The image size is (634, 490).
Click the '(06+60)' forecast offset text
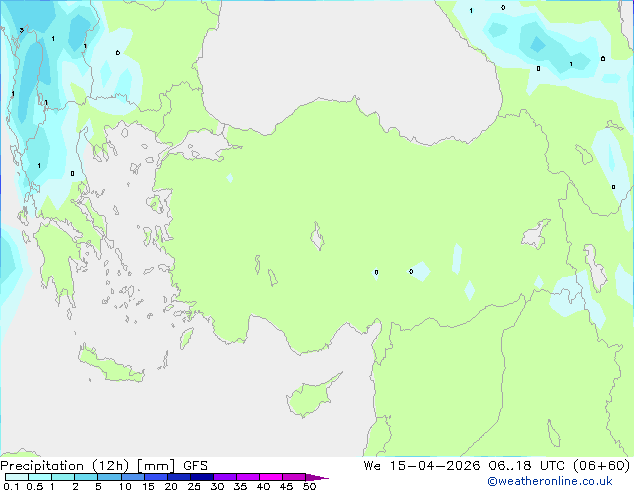click(x=602, y=465)
